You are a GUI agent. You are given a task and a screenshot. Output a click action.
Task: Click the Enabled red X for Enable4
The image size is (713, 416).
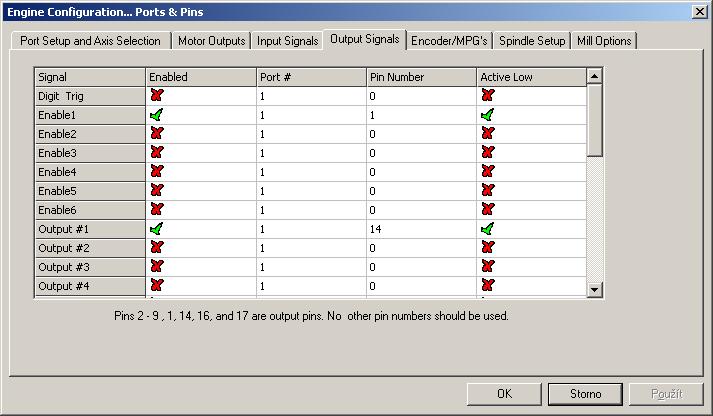pos(156,172)
